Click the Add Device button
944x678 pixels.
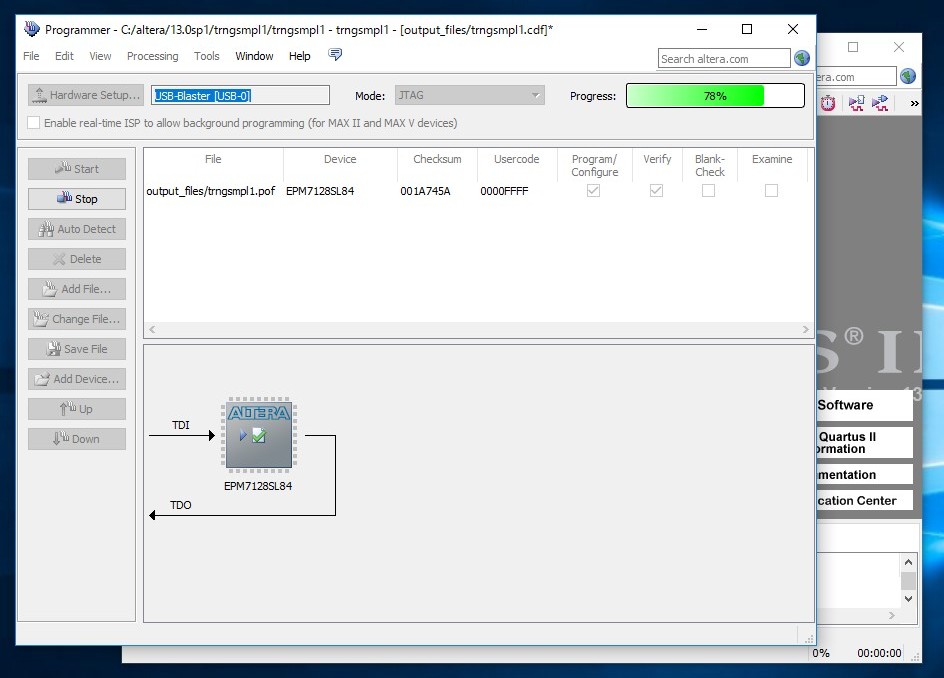[x=77, y=379]
